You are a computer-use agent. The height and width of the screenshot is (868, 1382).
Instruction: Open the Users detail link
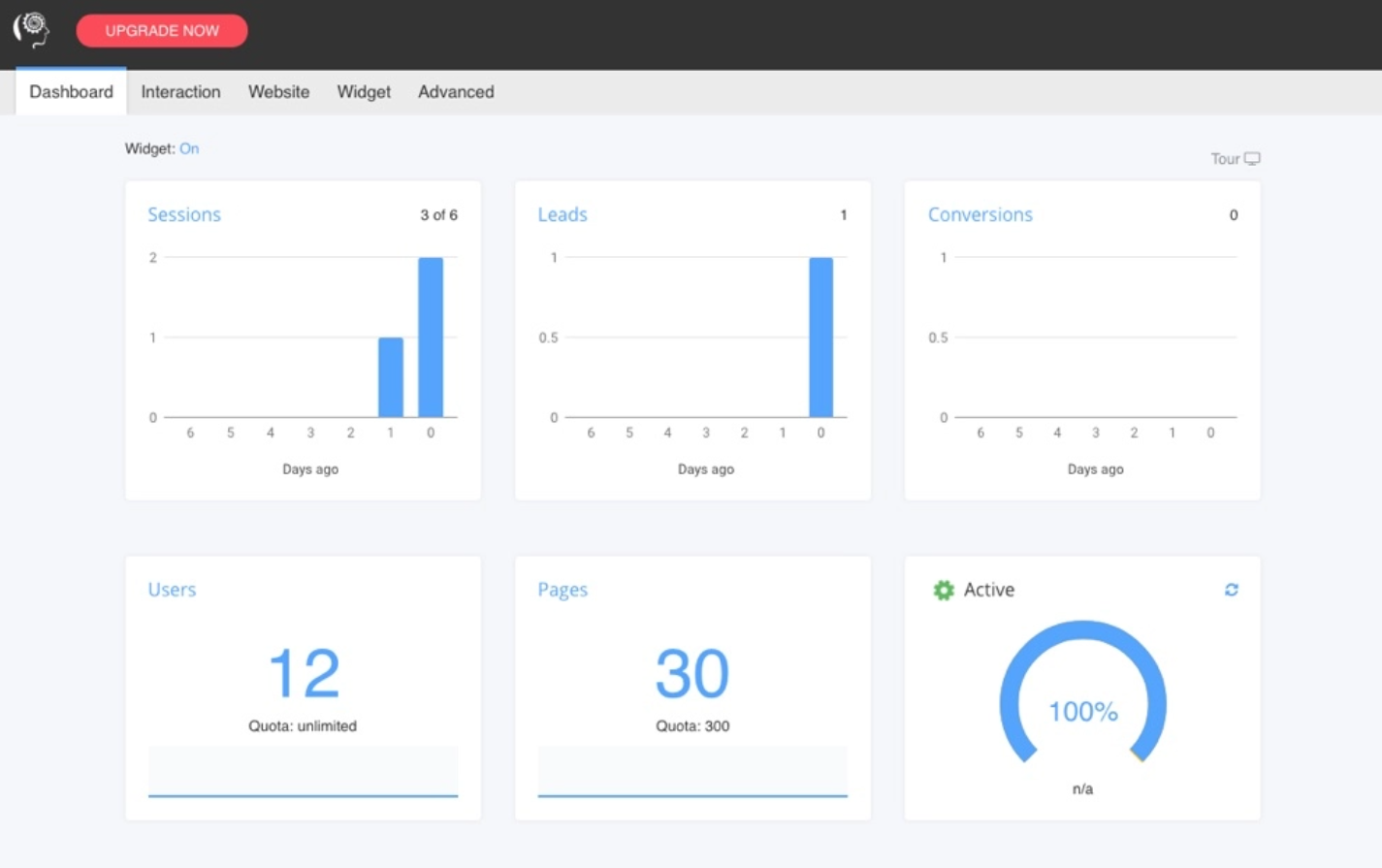(172, 589)
